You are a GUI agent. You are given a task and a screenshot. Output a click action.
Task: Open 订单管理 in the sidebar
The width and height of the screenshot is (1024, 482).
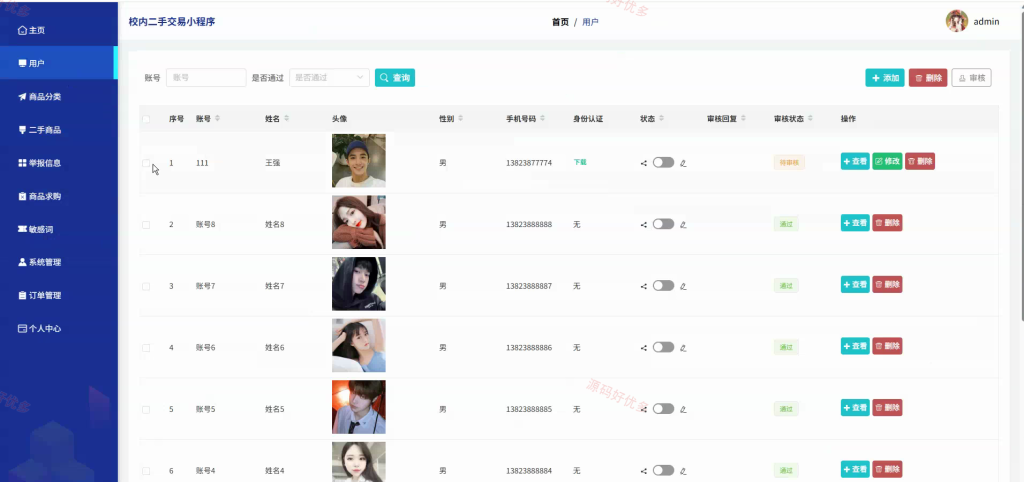pos(57,295)
